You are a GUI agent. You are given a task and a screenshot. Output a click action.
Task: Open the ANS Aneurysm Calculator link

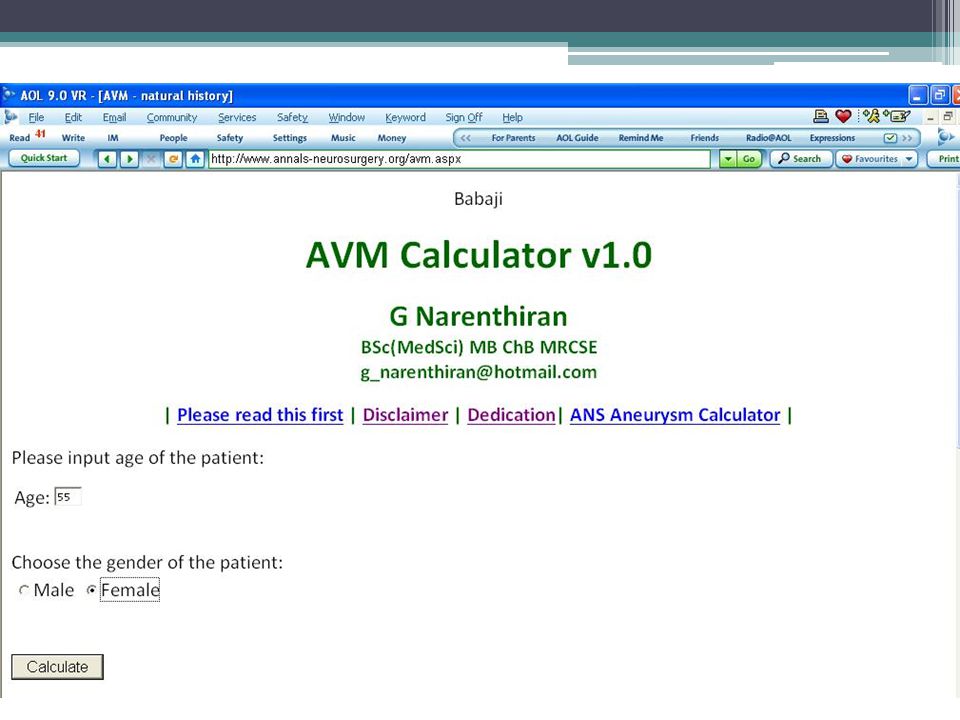tap(675, 415)
